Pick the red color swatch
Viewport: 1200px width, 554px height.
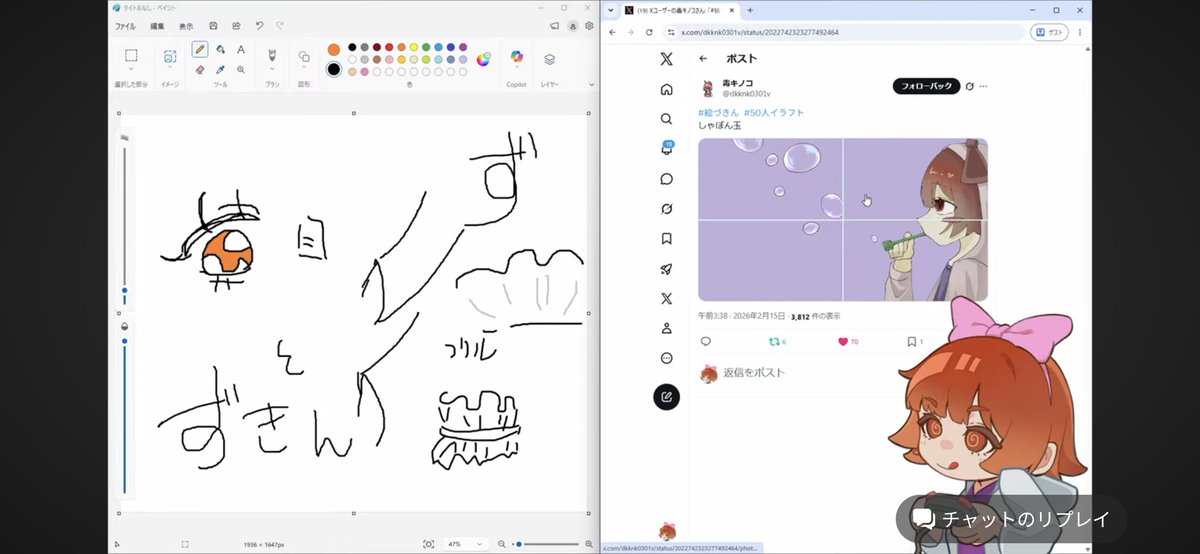(388, 47)
